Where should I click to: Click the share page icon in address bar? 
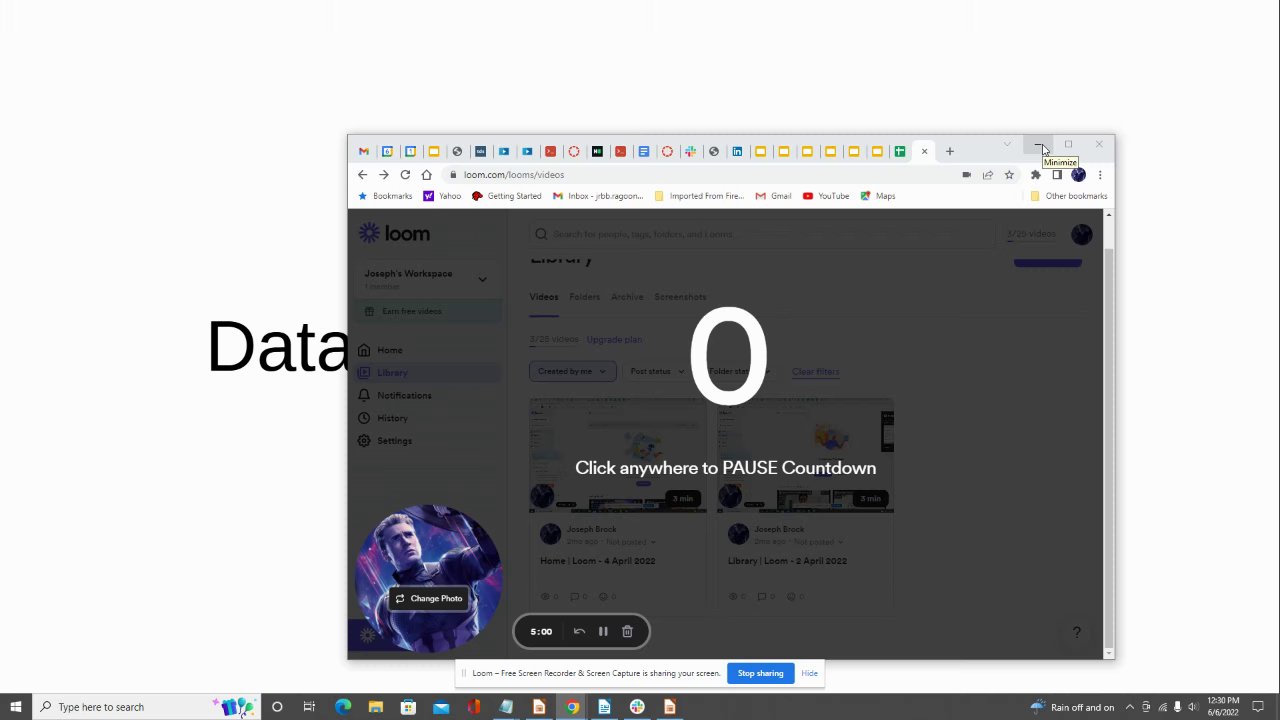[987, 175]
